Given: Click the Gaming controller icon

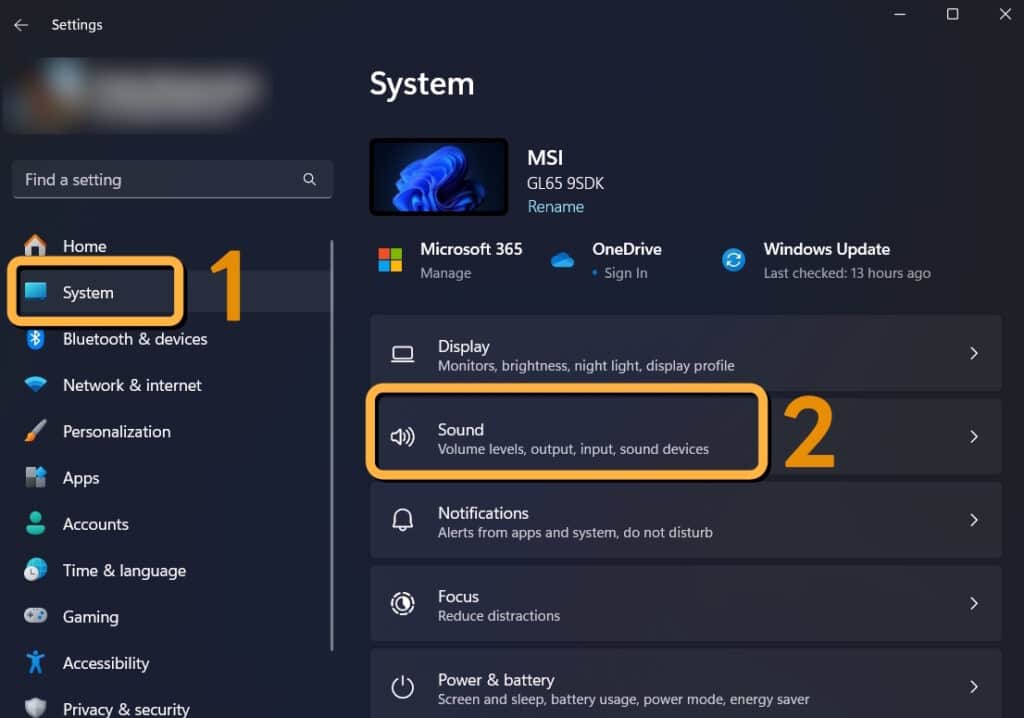Looking at the screenshot, I should [x=35, y=615].
